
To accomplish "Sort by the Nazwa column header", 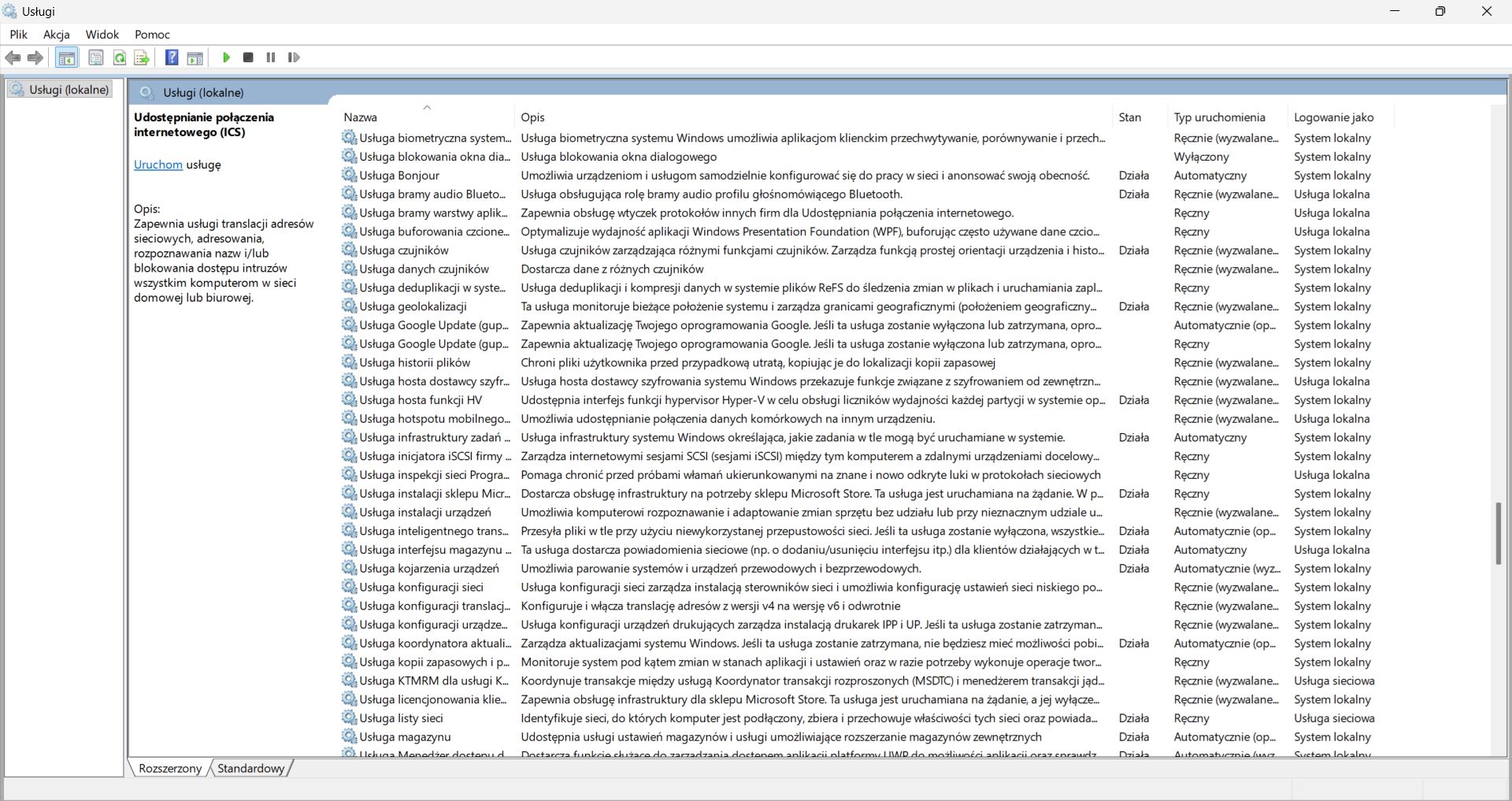I will point(427,117).
